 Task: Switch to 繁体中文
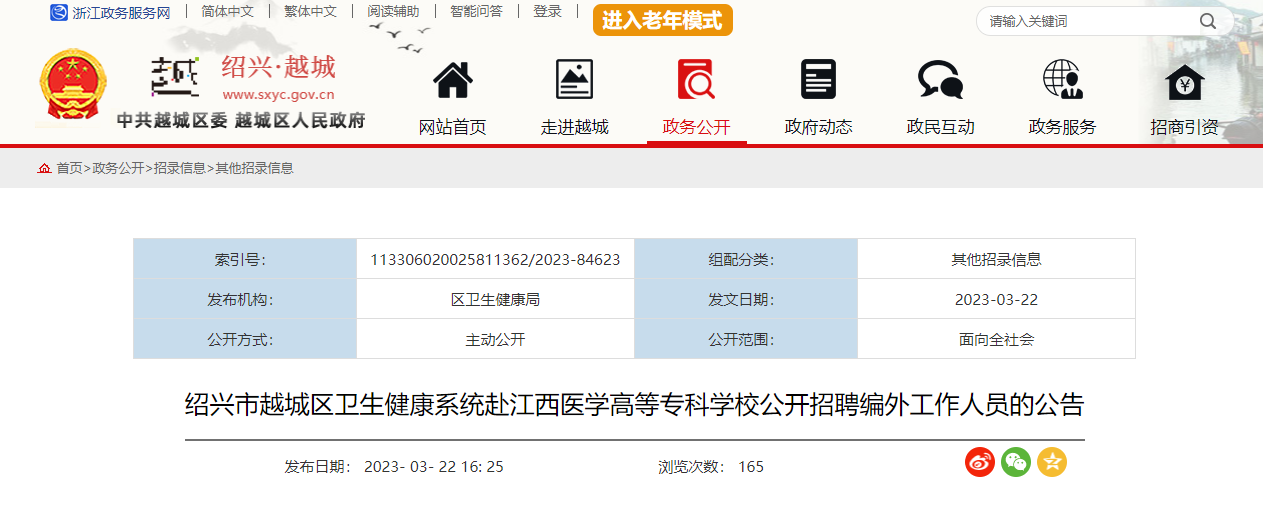point(310,12)
